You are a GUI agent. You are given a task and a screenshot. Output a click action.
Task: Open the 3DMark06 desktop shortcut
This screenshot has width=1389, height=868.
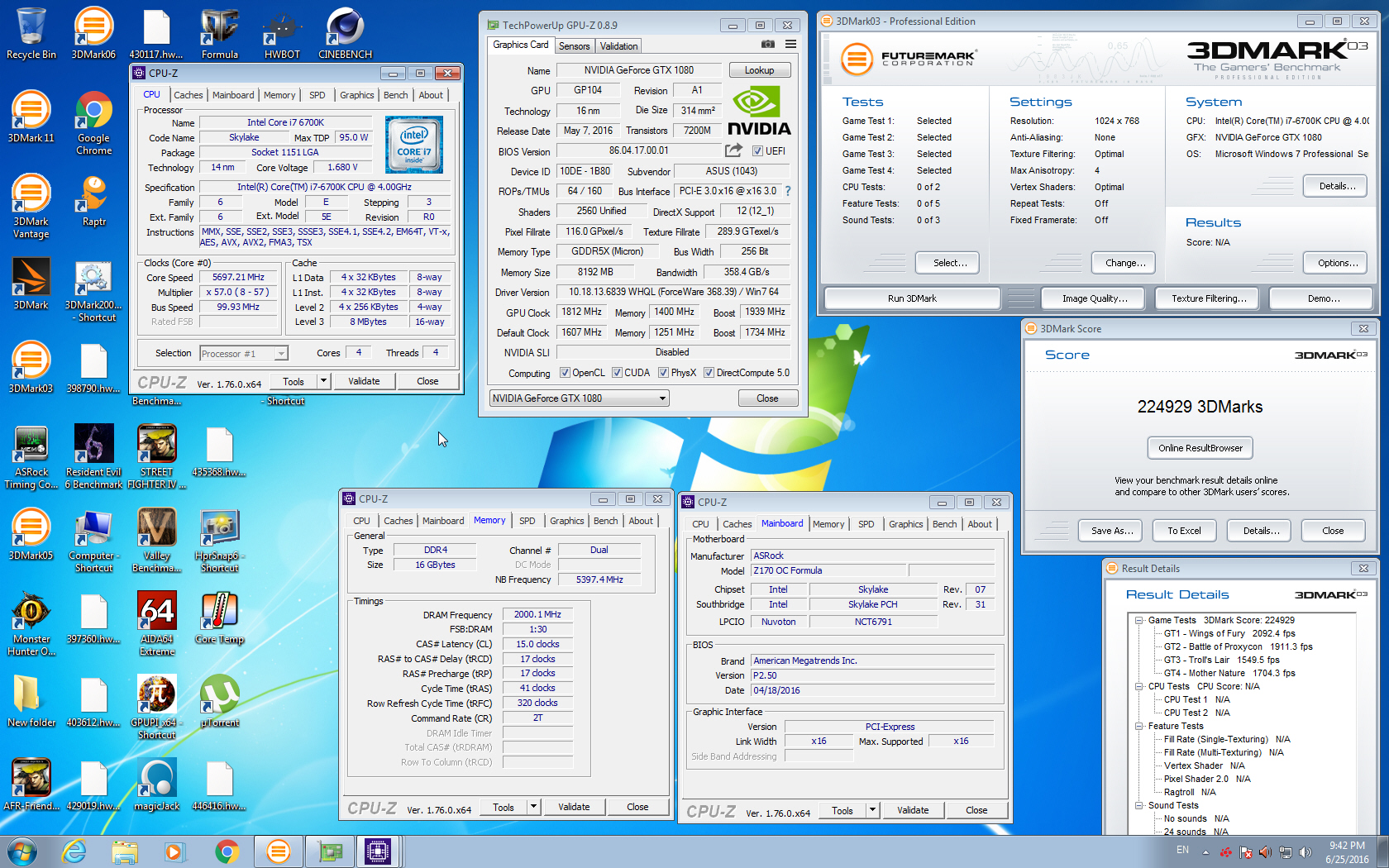[93, 33]
